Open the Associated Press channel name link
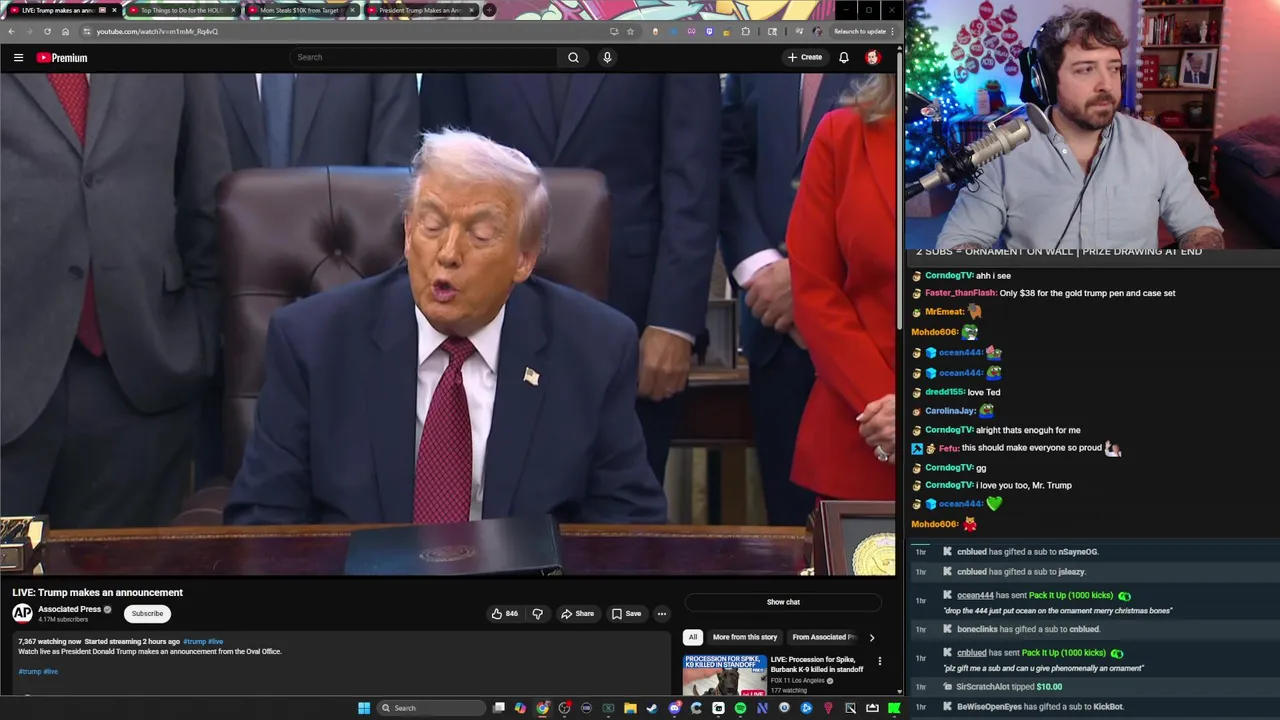The image size is (1280, 720). (69, 609)
